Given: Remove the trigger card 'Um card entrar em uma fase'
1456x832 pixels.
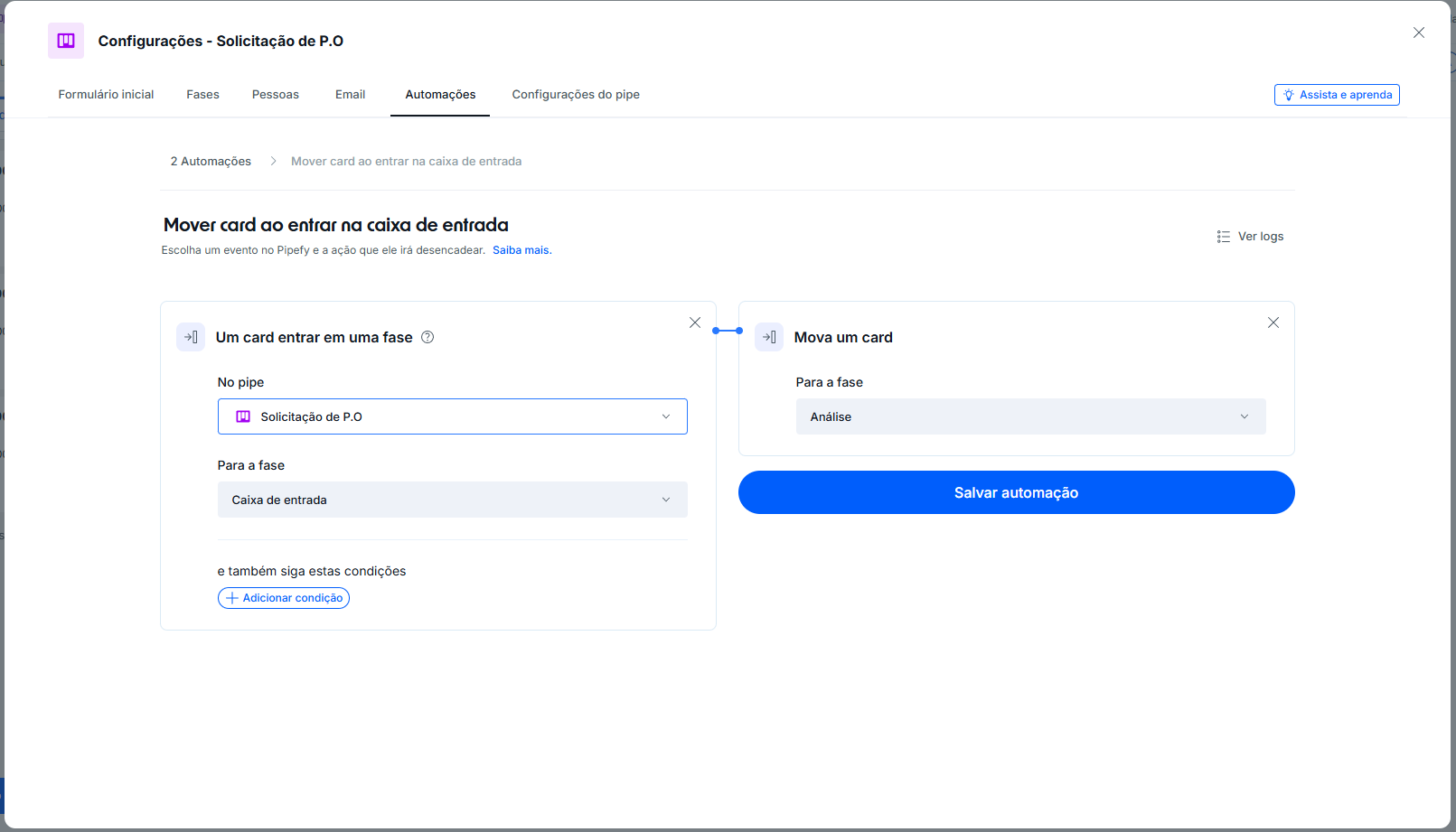Looking at the screenshot, I should click(695, 323).
